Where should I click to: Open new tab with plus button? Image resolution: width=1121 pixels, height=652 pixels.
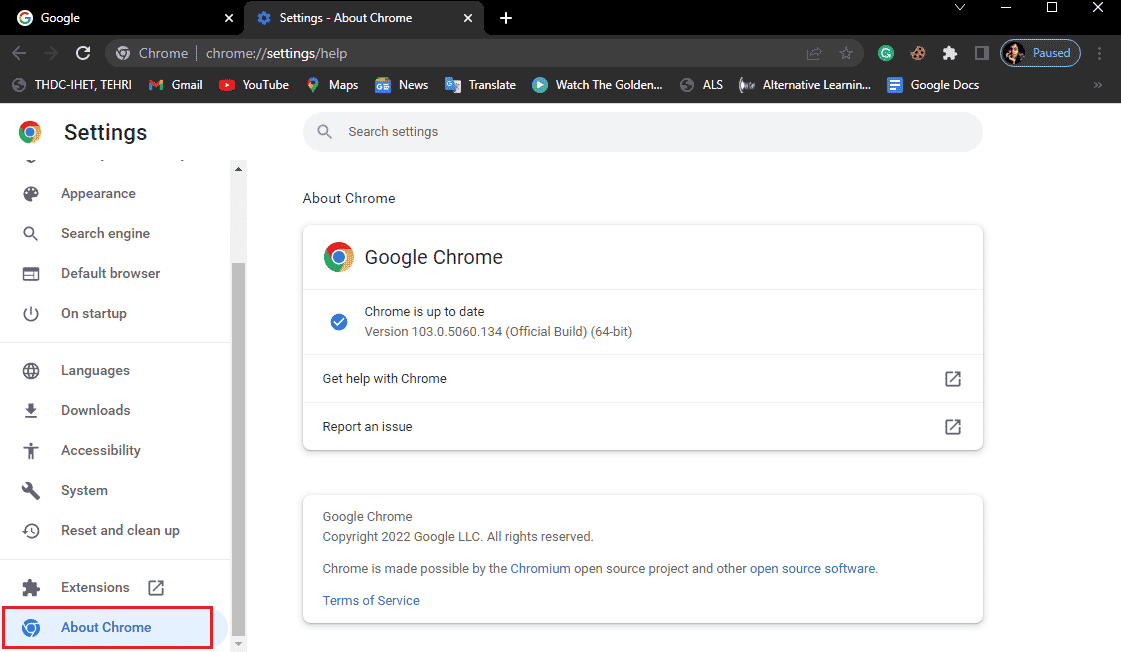click(506, 18)
